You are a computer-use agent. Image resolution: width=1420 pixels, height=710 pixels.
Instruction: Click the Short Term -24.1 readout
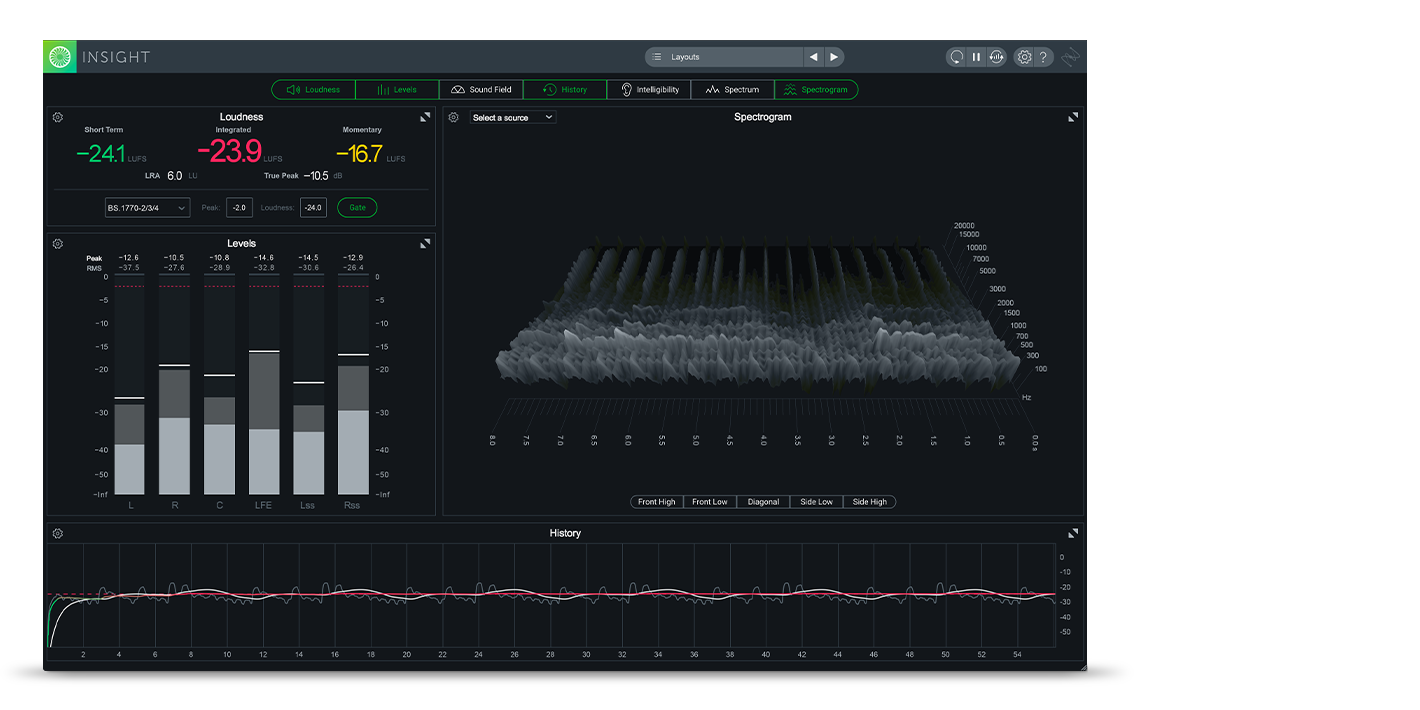coord(112,154)
